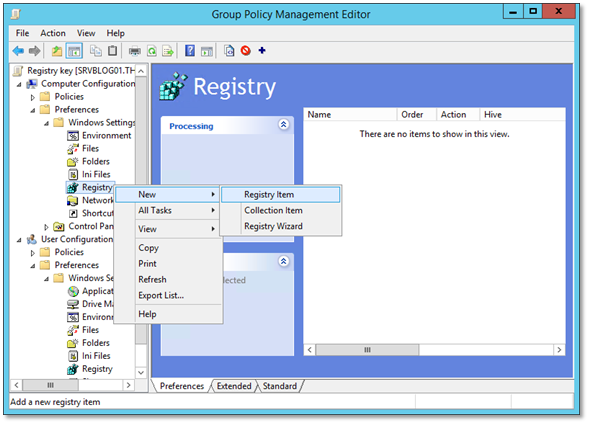The height and width of the screenshot is (424, 589).
Task: Switch to the Preferences tab
Action: tap(182, 386)
